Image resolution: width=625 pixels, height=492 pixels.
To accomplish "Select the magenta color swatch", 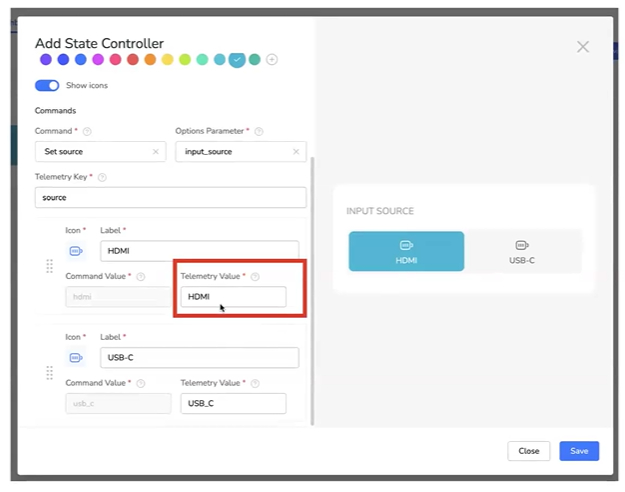I will [x=98, y=60].
